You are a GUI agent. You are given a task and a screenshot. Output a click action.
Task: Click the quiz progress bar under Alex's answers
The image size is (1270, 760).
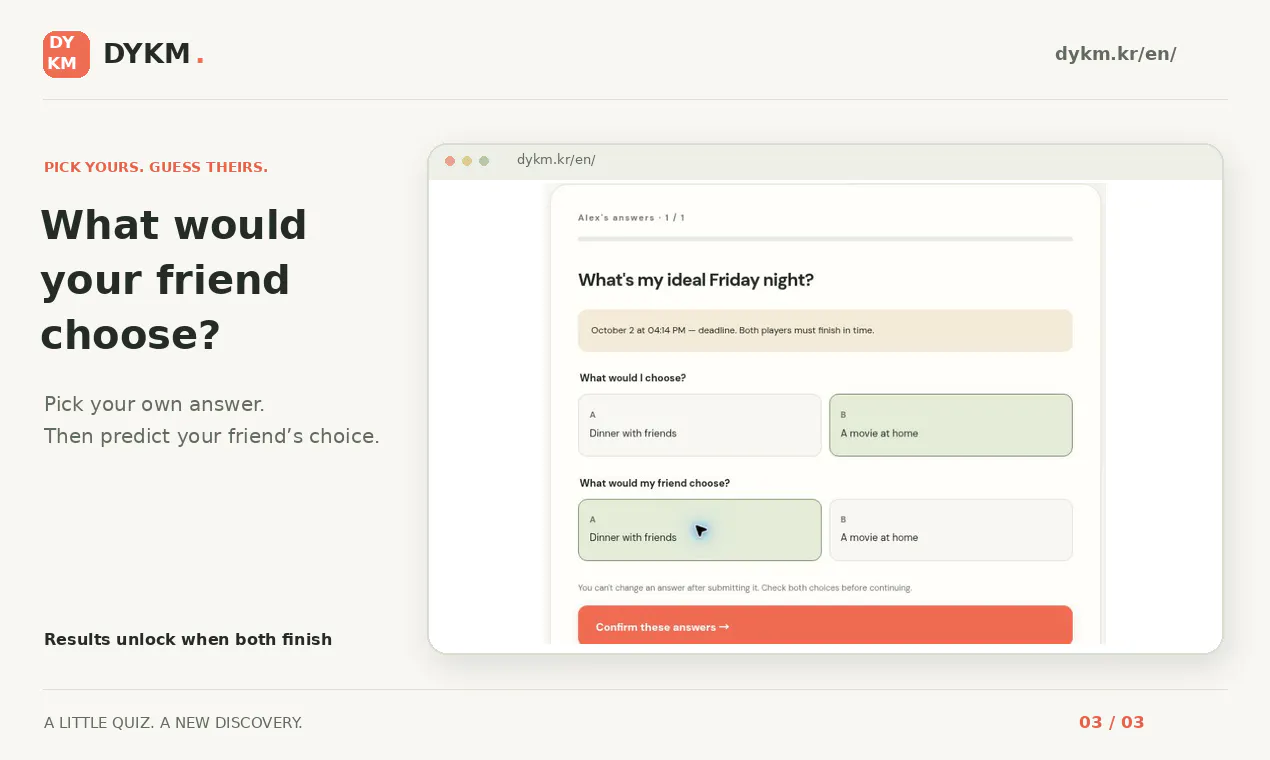pyautogui.click(x=825, y=239)
